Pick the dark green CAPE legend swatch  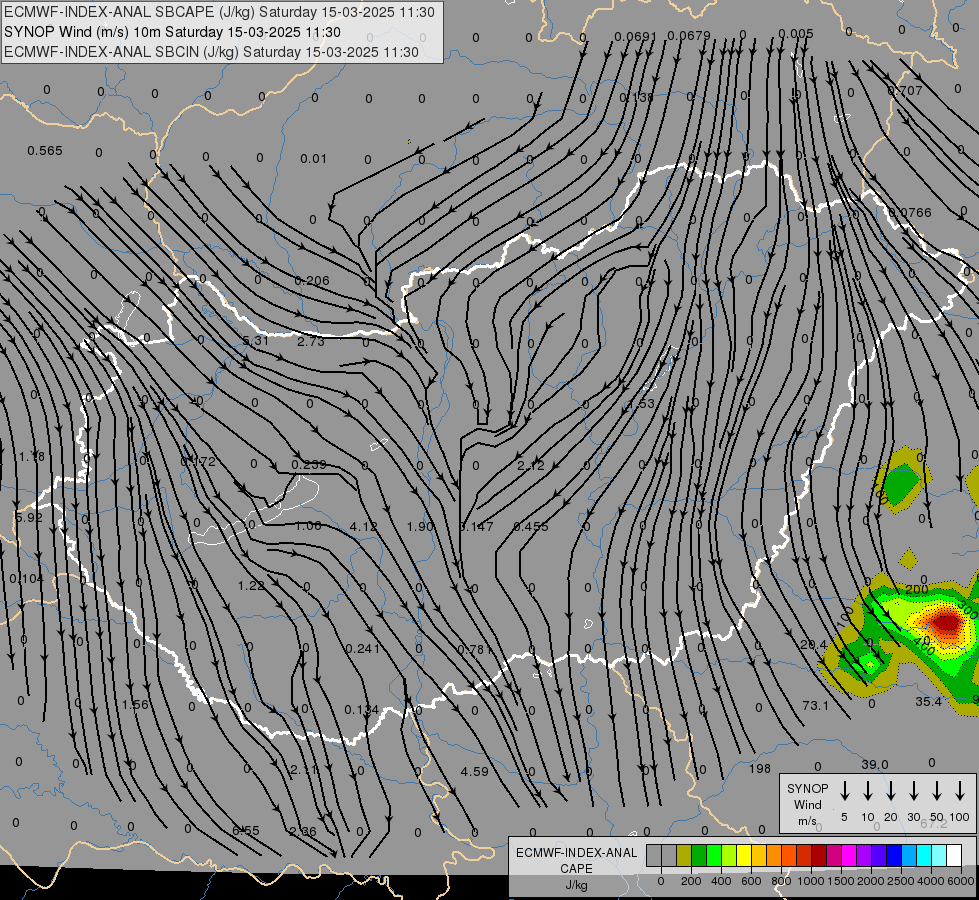(699, 856)
